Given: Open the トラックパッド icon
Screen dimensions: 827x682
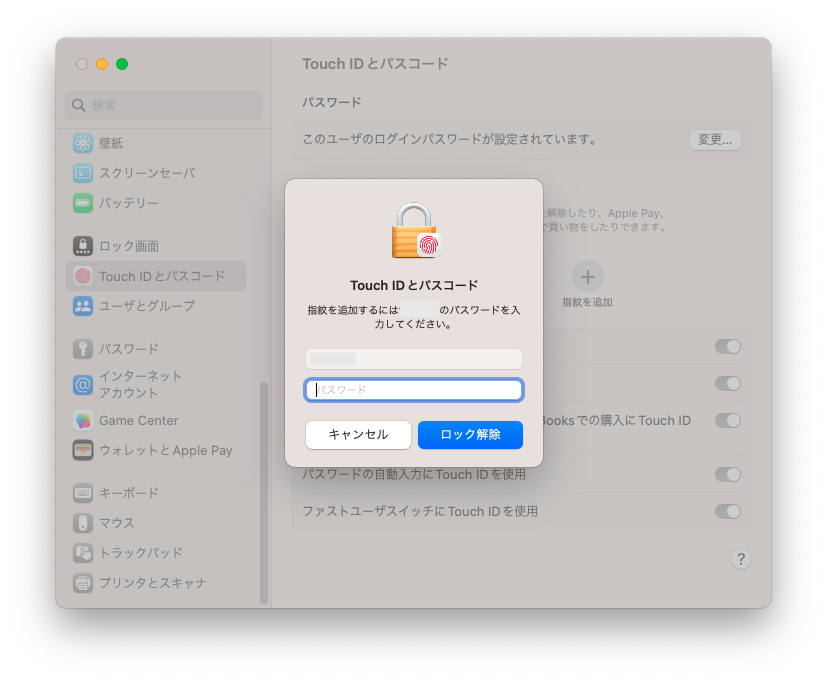Looking at the screenshot, I should [83, 553].
